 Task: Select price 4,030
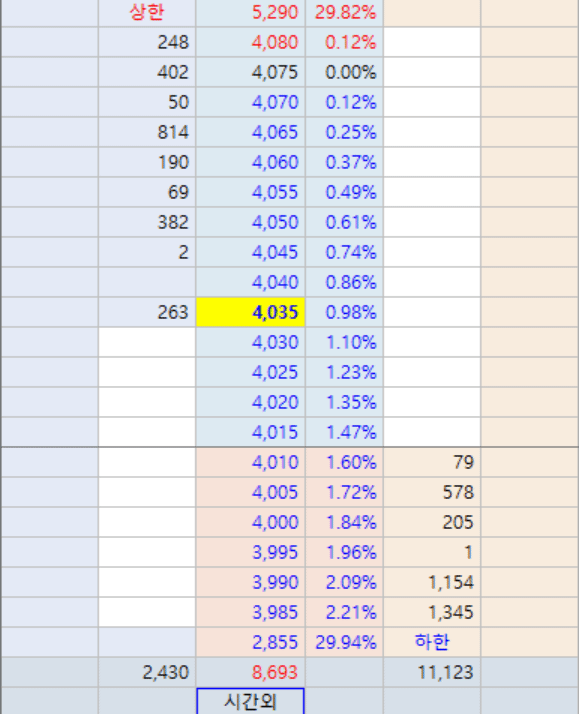click(x=275, y=342)
